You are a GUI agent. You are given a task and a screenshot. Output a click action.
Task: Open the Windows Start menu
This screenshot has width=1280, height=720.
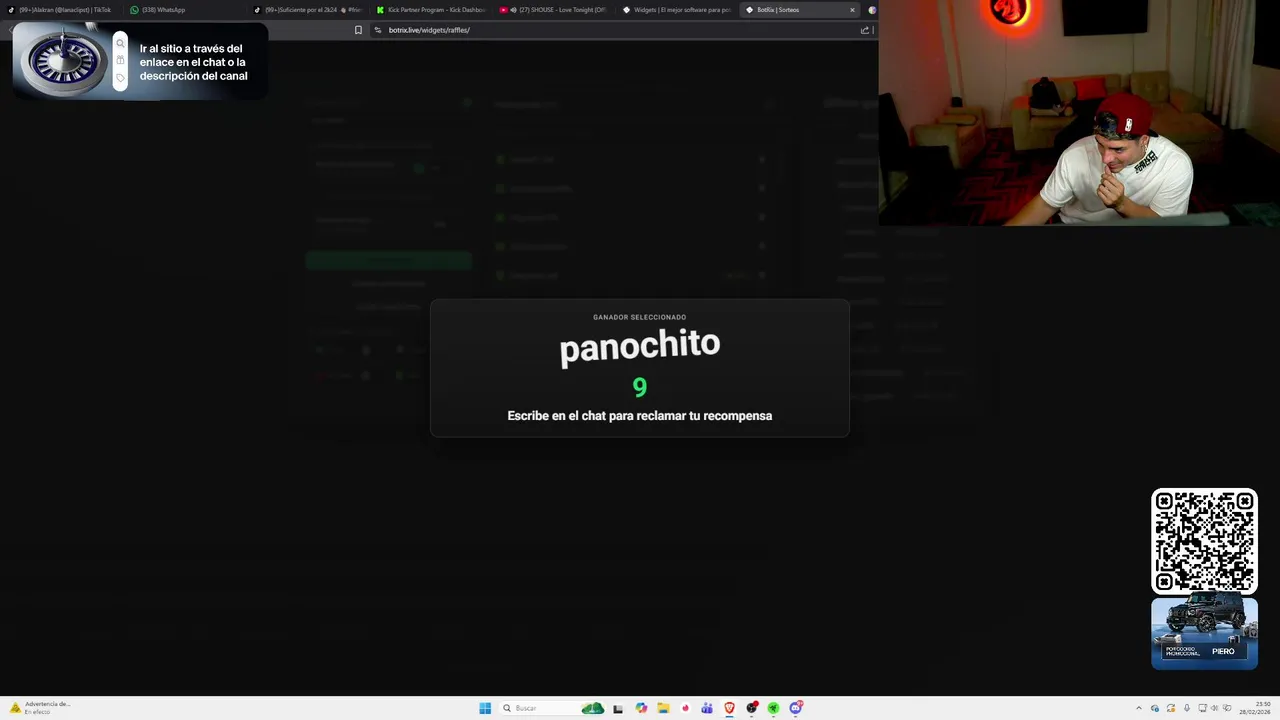(x=485, y=708)
